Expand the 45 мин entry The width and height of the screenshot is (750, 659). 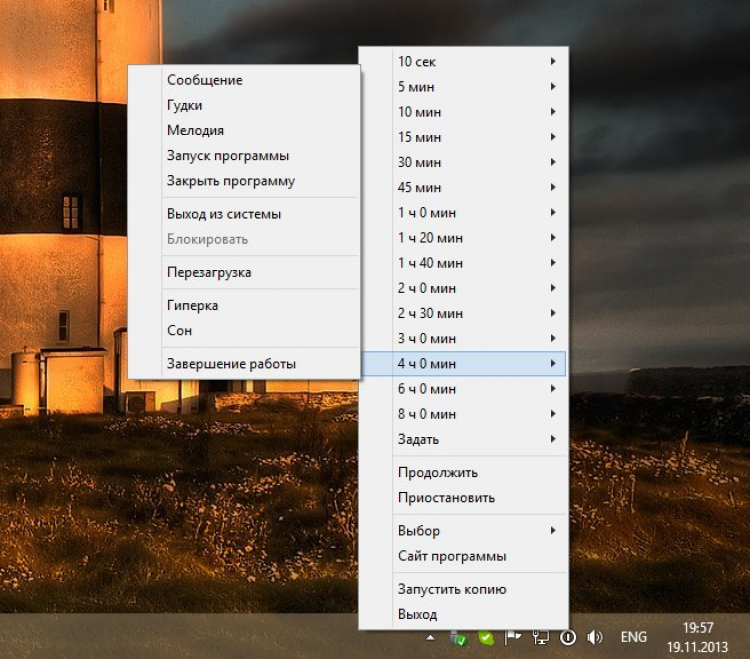point(463,187)
